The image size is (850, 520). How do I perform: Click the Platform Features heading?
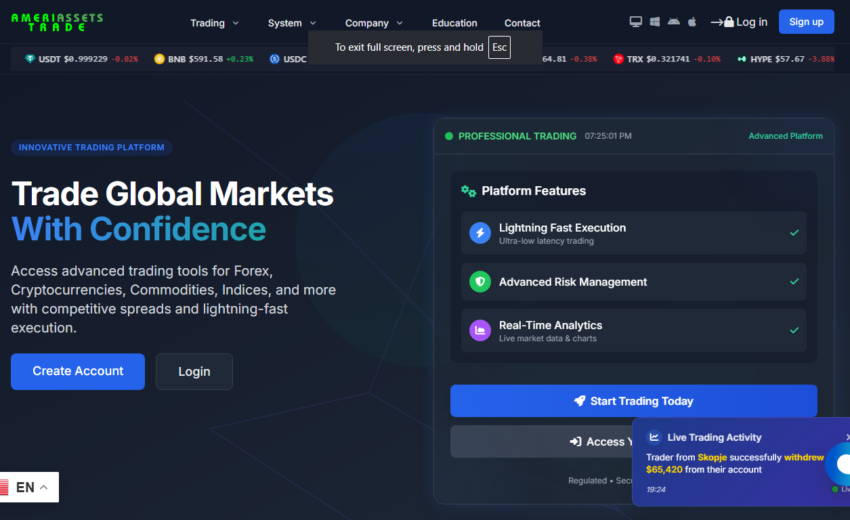tap(533, 191)
